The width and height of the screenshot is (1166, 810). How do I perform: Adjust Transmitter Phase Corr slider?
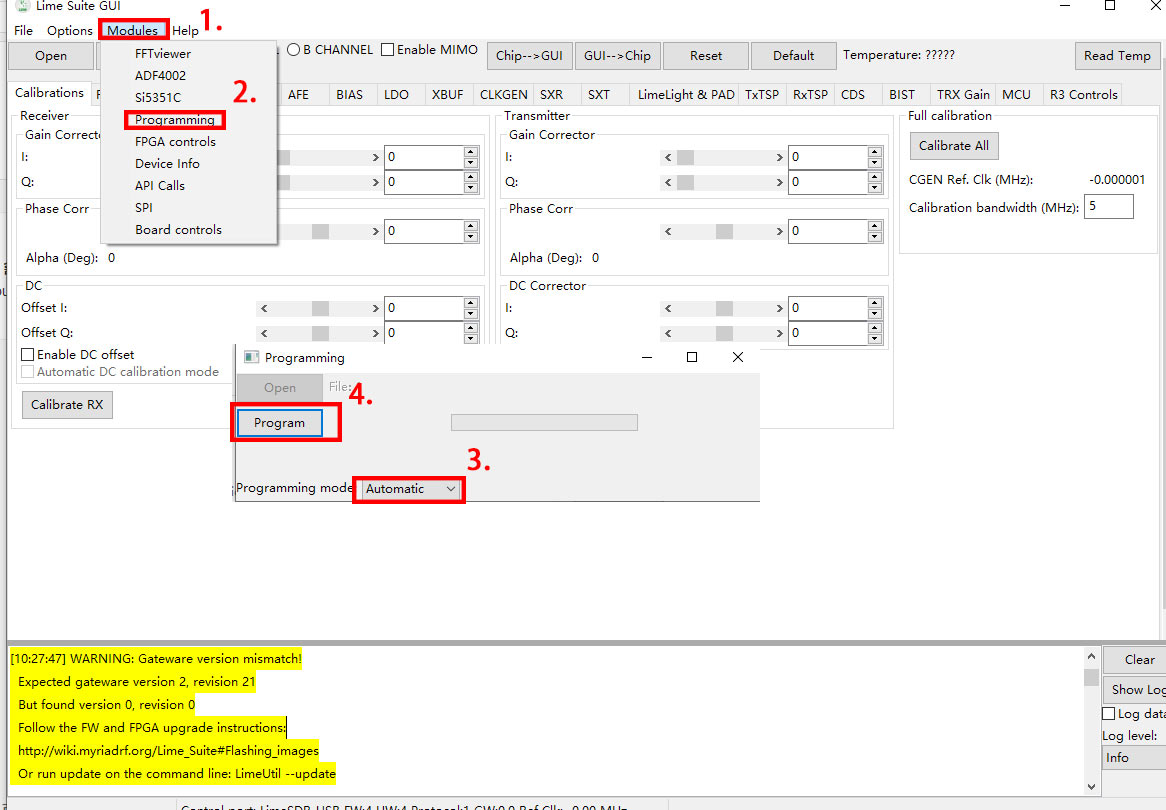724,231
